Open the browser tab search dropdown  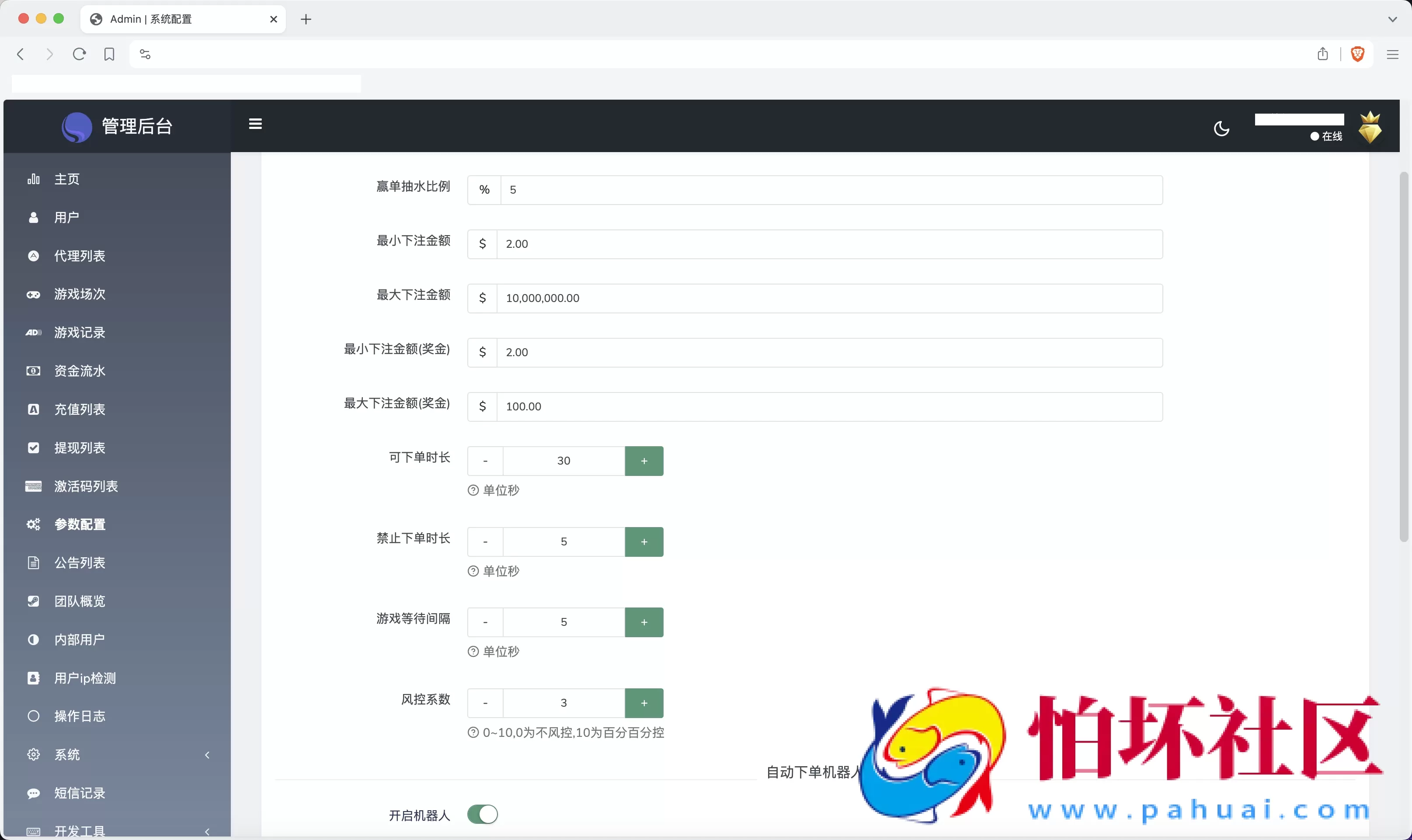1391,19
